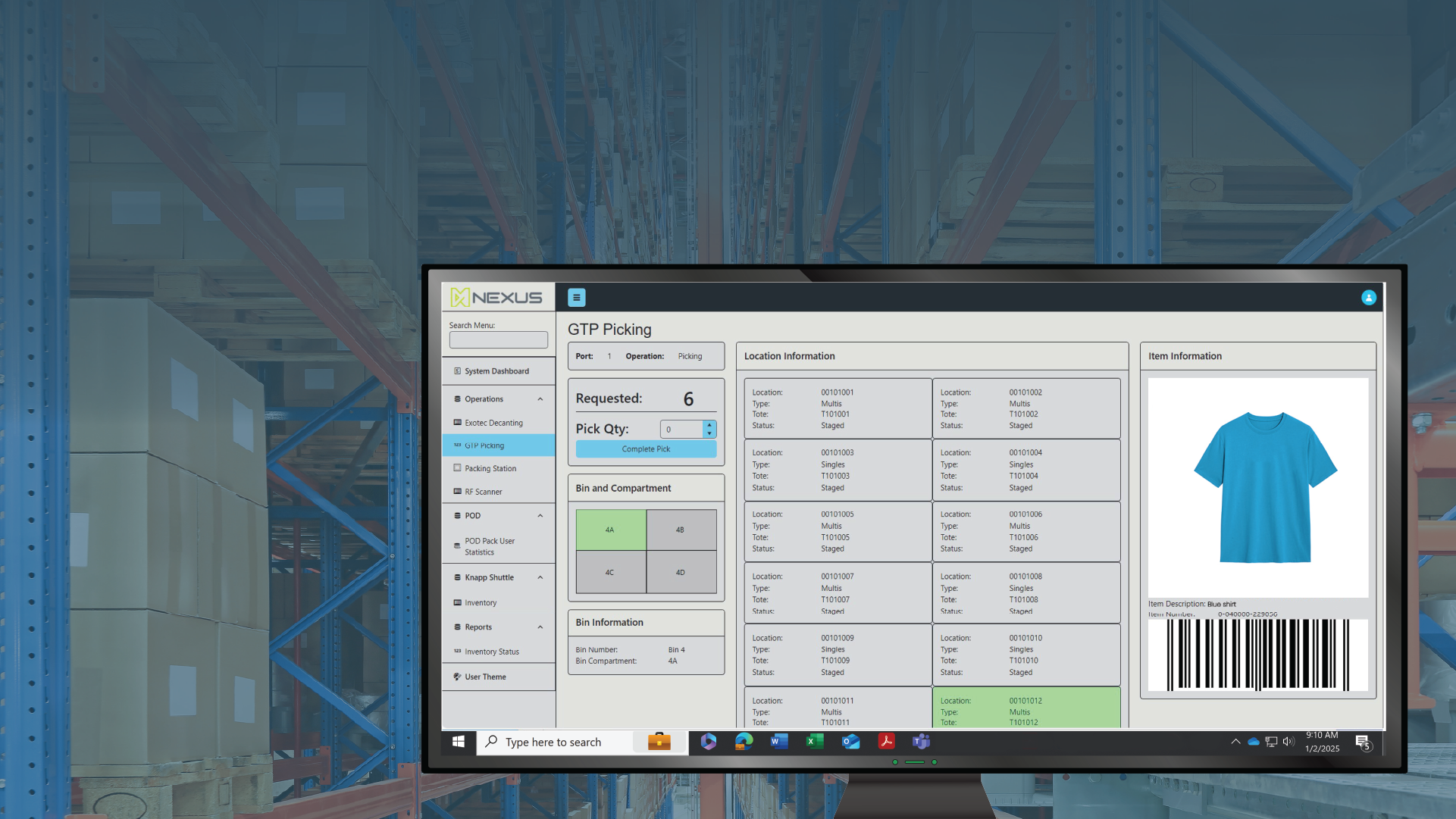Select bin compartment 4C
This screenshot has width=1456, height=819.
pos(611,572)
